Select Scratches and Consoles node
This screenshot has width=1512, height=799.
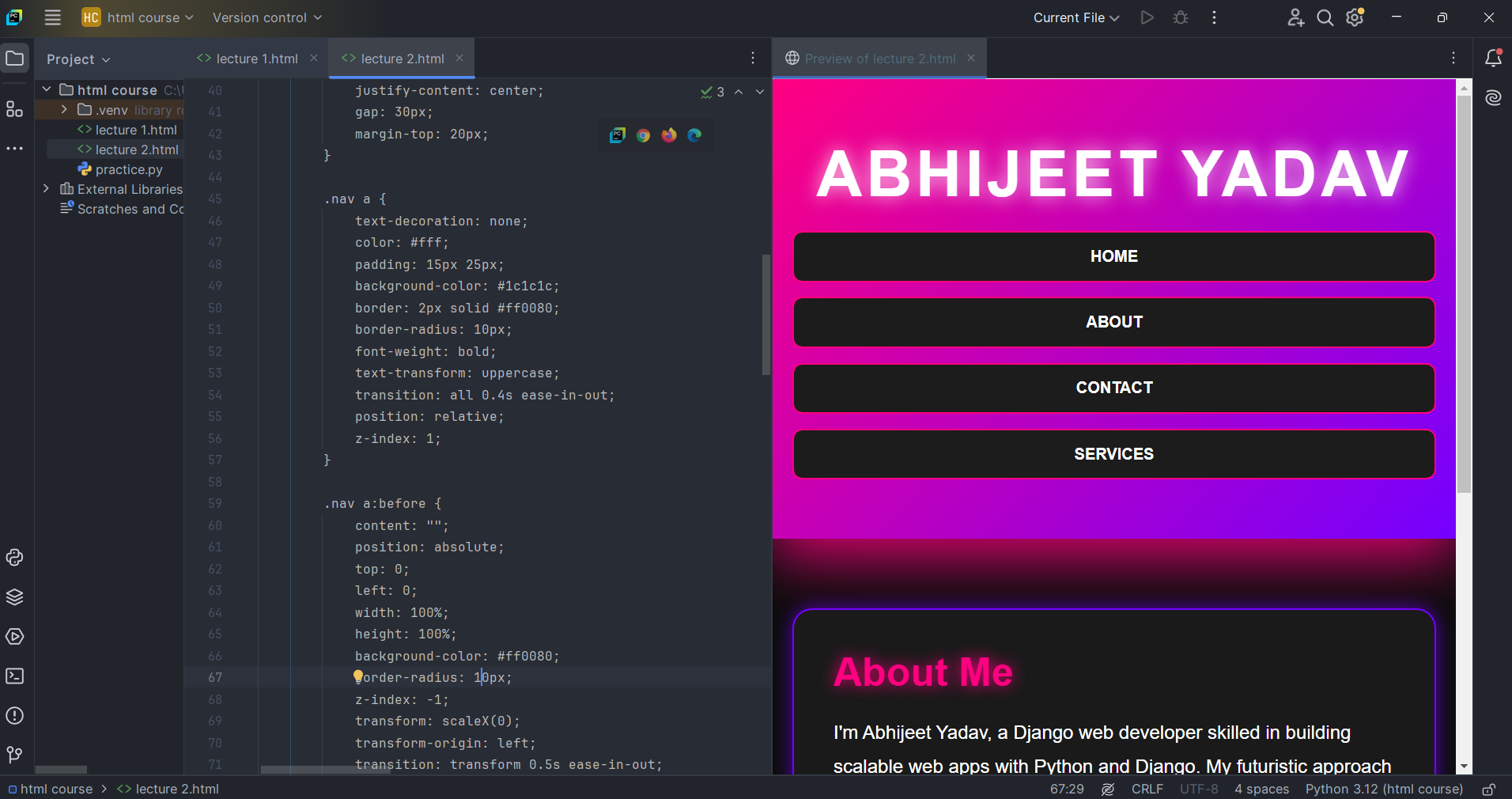pos(123,209)
